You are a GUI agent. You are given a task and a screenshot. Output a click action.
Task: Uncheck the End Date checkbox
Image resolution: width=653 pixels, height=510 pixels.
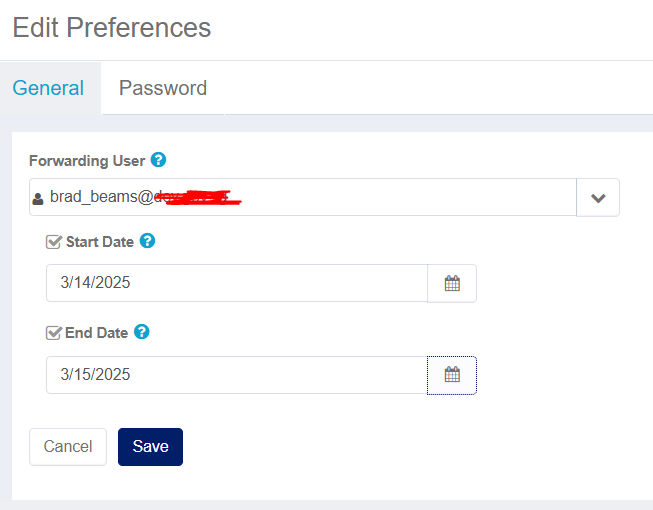pos(53,333)
